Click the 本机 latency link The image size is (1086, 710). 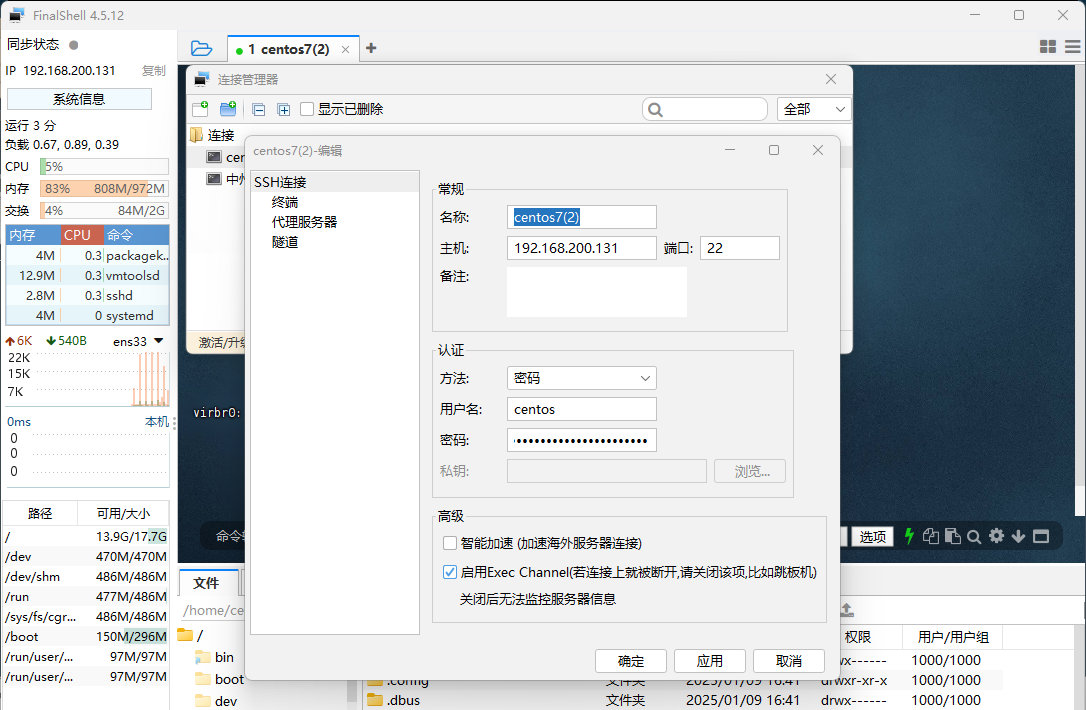coord(157,421)
